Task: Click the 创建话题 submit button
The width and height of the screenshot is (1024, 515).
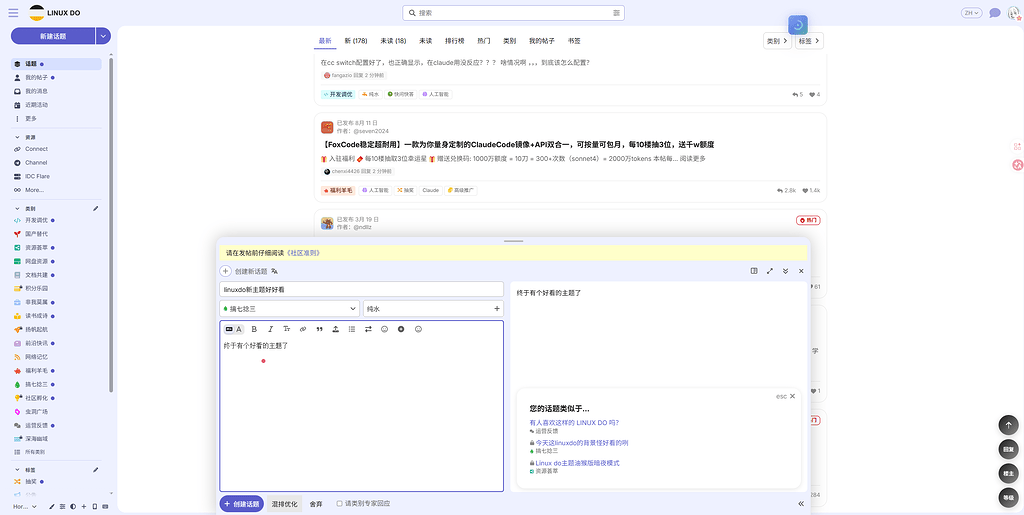Action: coord(242,504)
